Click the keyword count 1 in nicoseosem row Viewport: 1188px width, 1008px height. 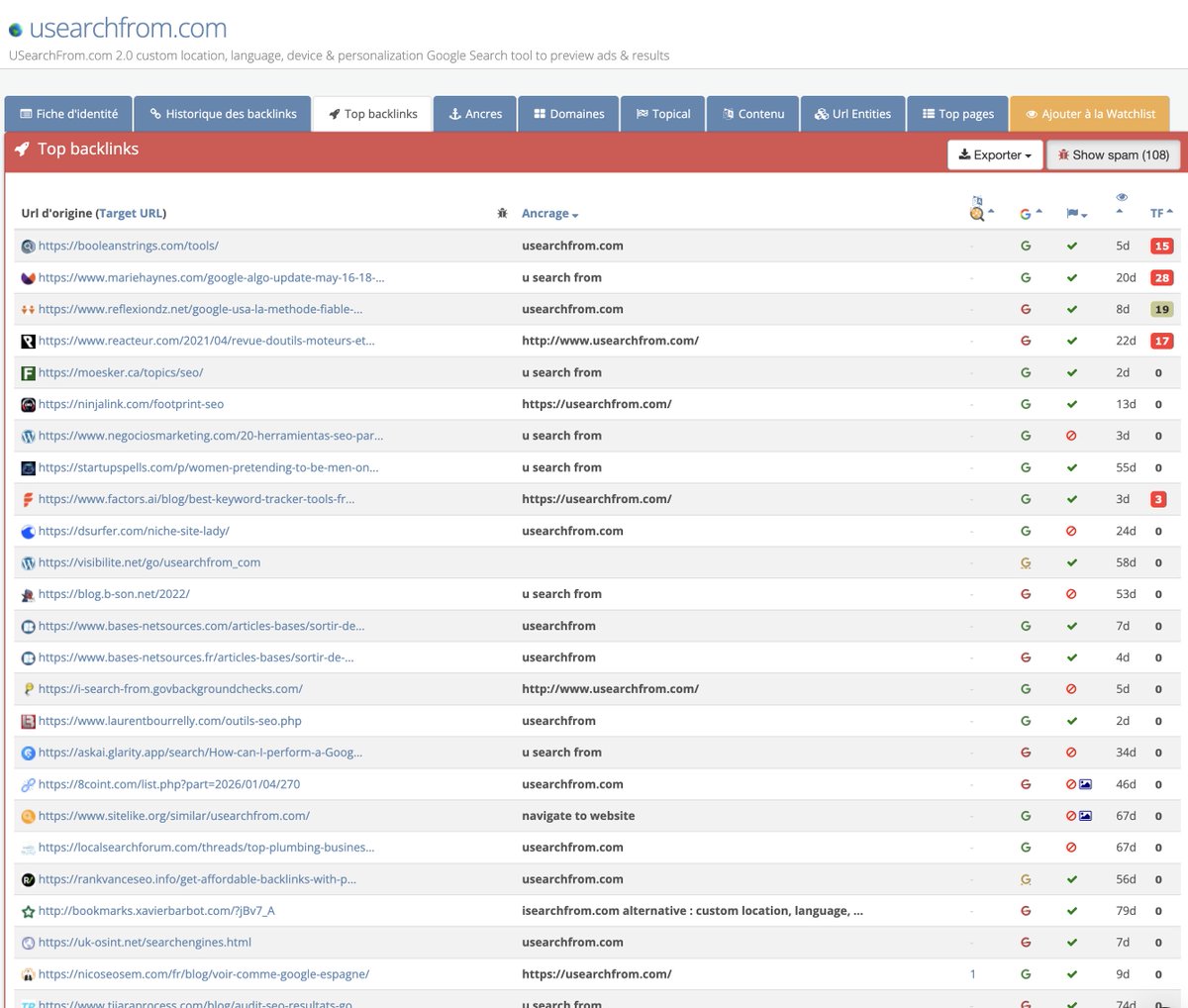coord(972,974)
